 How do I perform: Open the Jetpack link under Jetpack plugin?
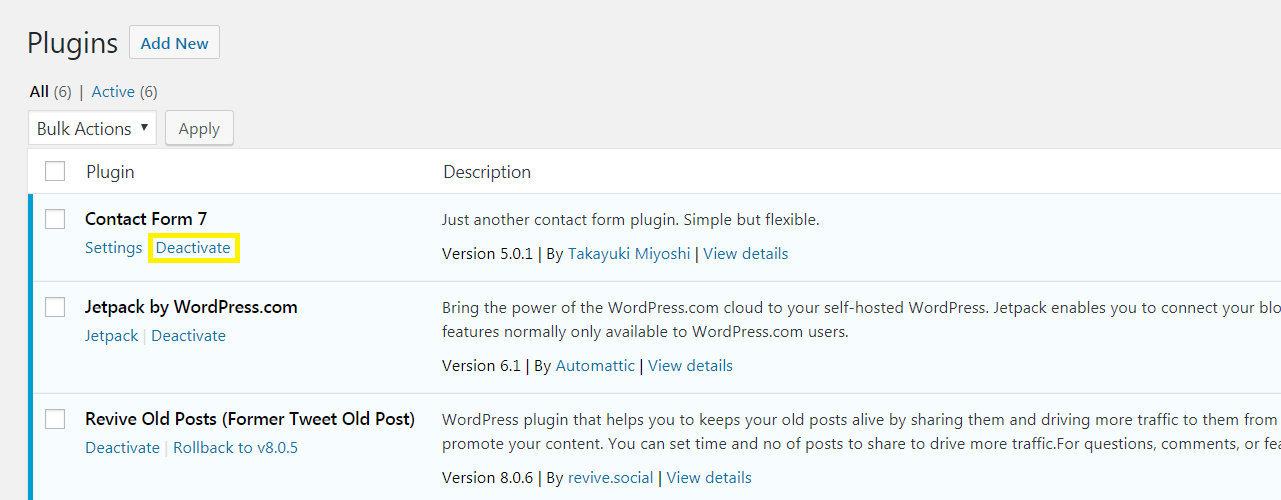pos(112,336)
